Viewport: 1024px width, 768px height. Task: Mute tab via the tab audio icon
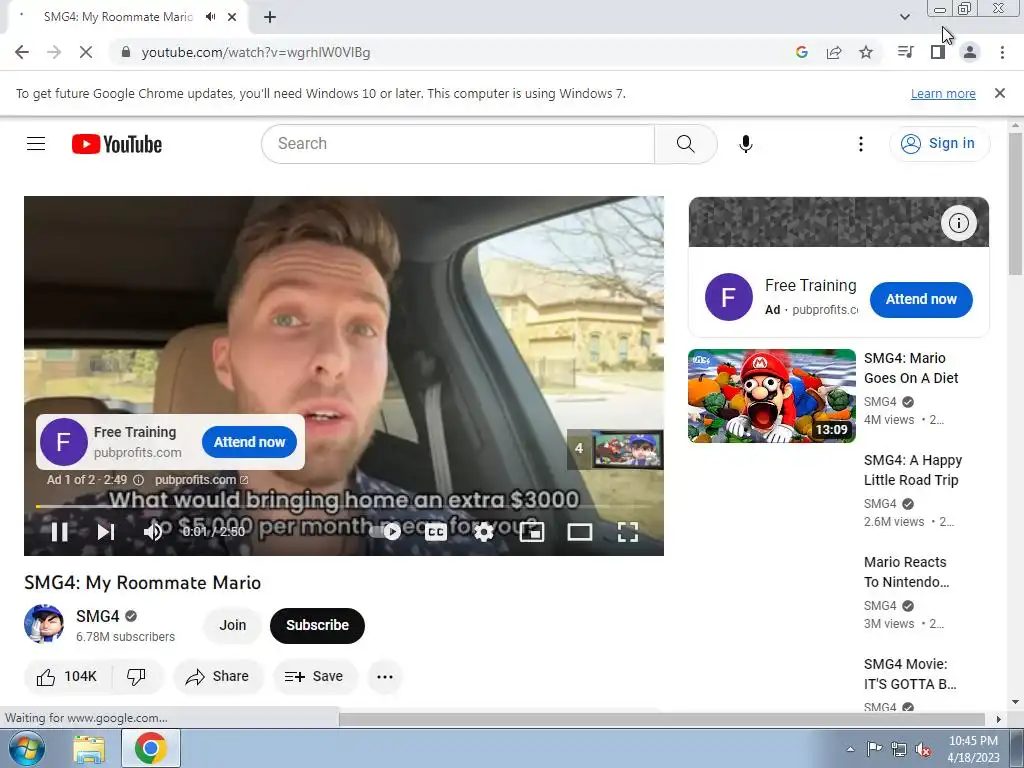point(210,17)
